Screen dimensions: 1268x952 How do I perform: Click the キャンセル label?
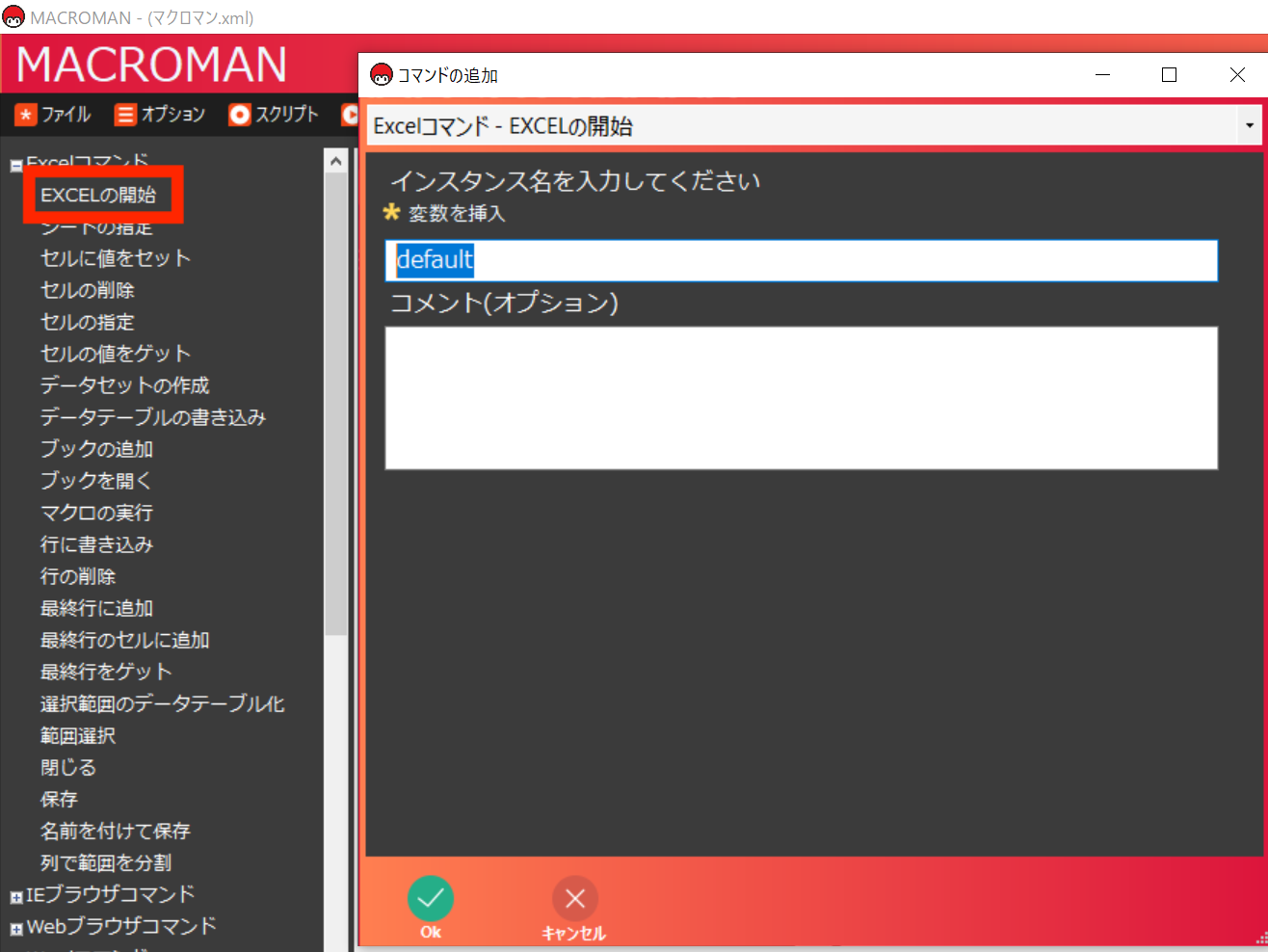574,933
